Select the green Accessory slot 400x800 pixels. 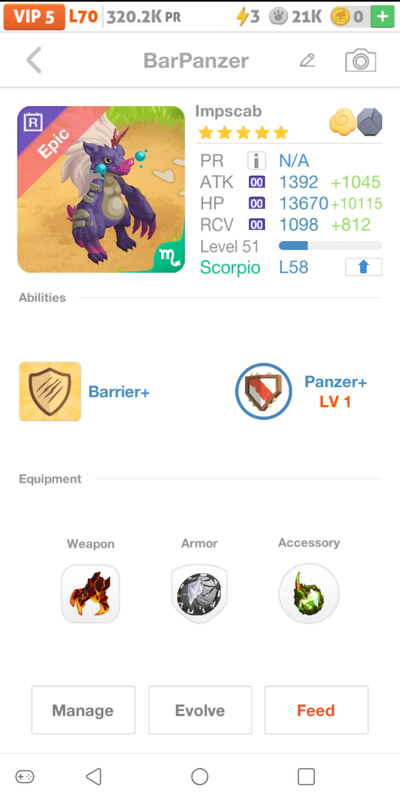coord(309,594)
